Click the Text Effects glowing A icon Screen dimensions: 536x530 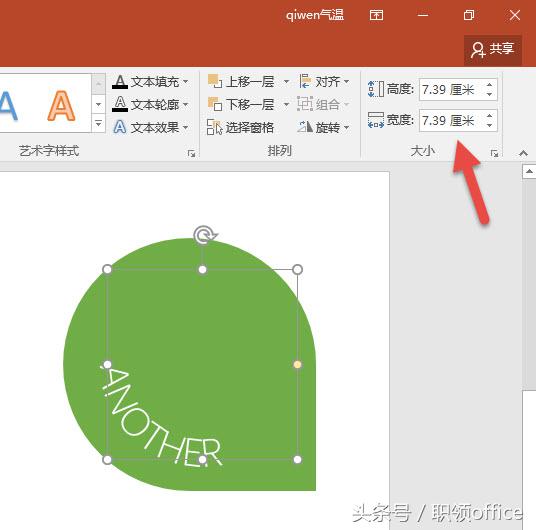click(120, 127)
